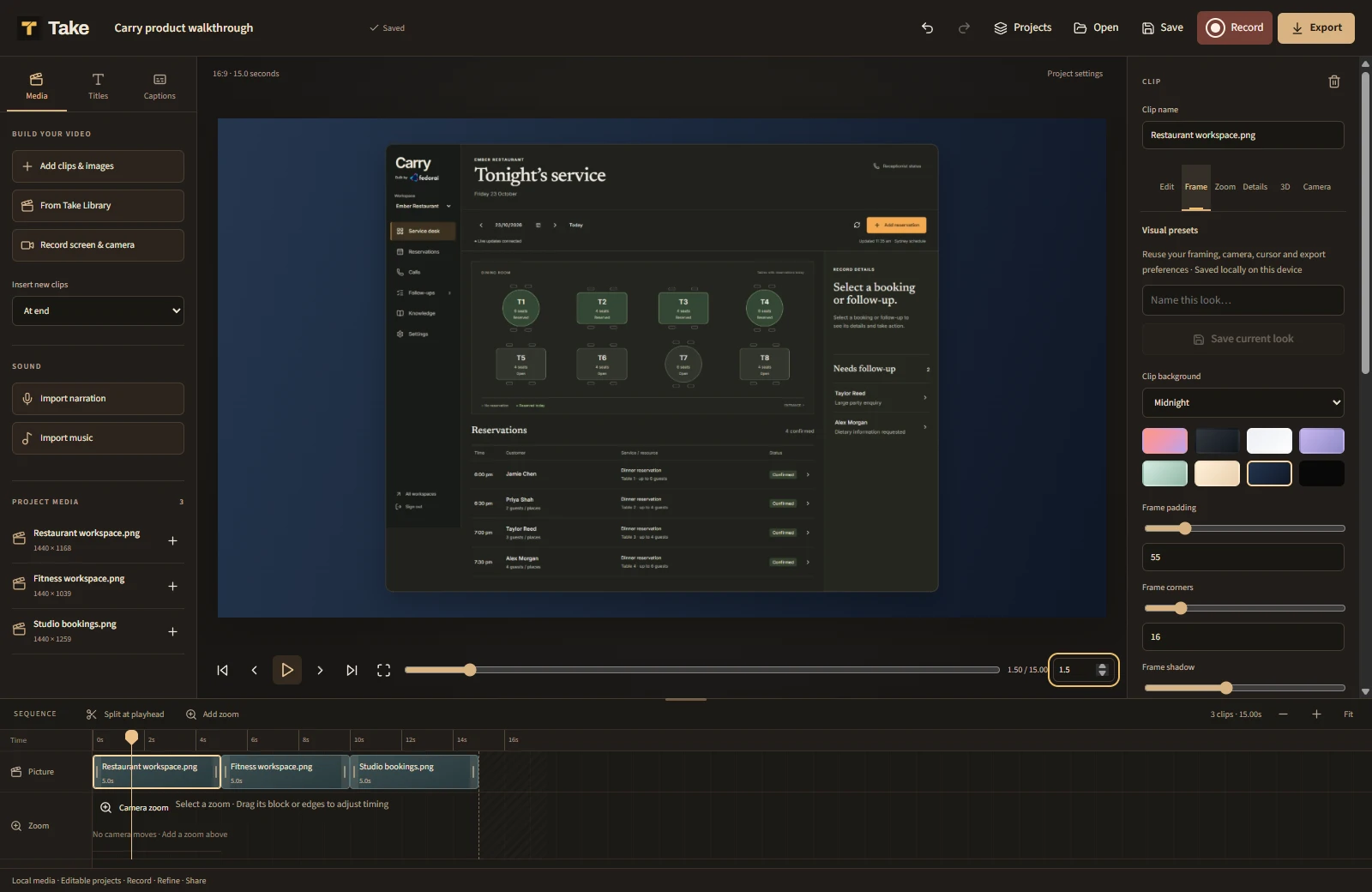Click the redo arrow icon
The image size is (1372, 892).
[x=964, y=28]
